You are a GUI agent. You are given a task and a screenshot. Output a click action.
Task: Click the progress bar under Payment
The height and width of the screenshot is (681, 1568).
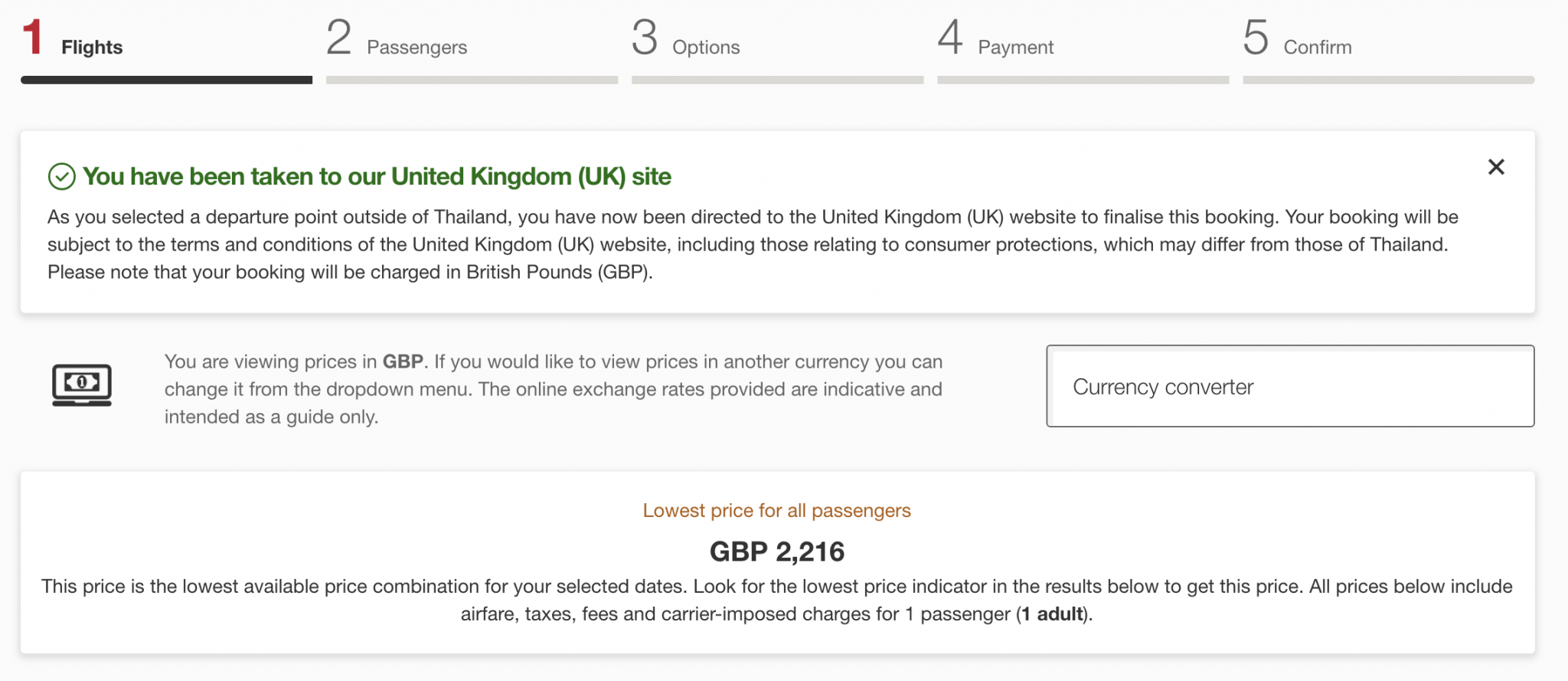1083,80
